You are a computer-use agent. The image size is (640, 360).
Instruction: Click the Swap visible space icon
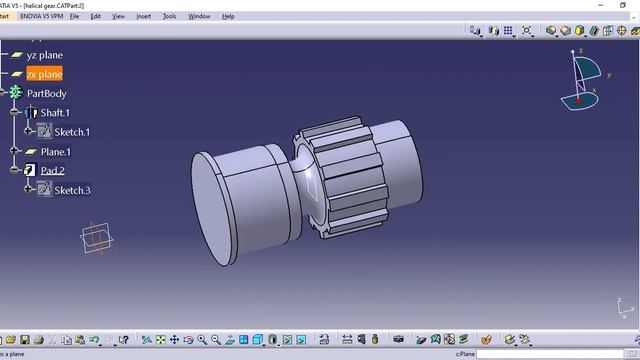[301, 340]
